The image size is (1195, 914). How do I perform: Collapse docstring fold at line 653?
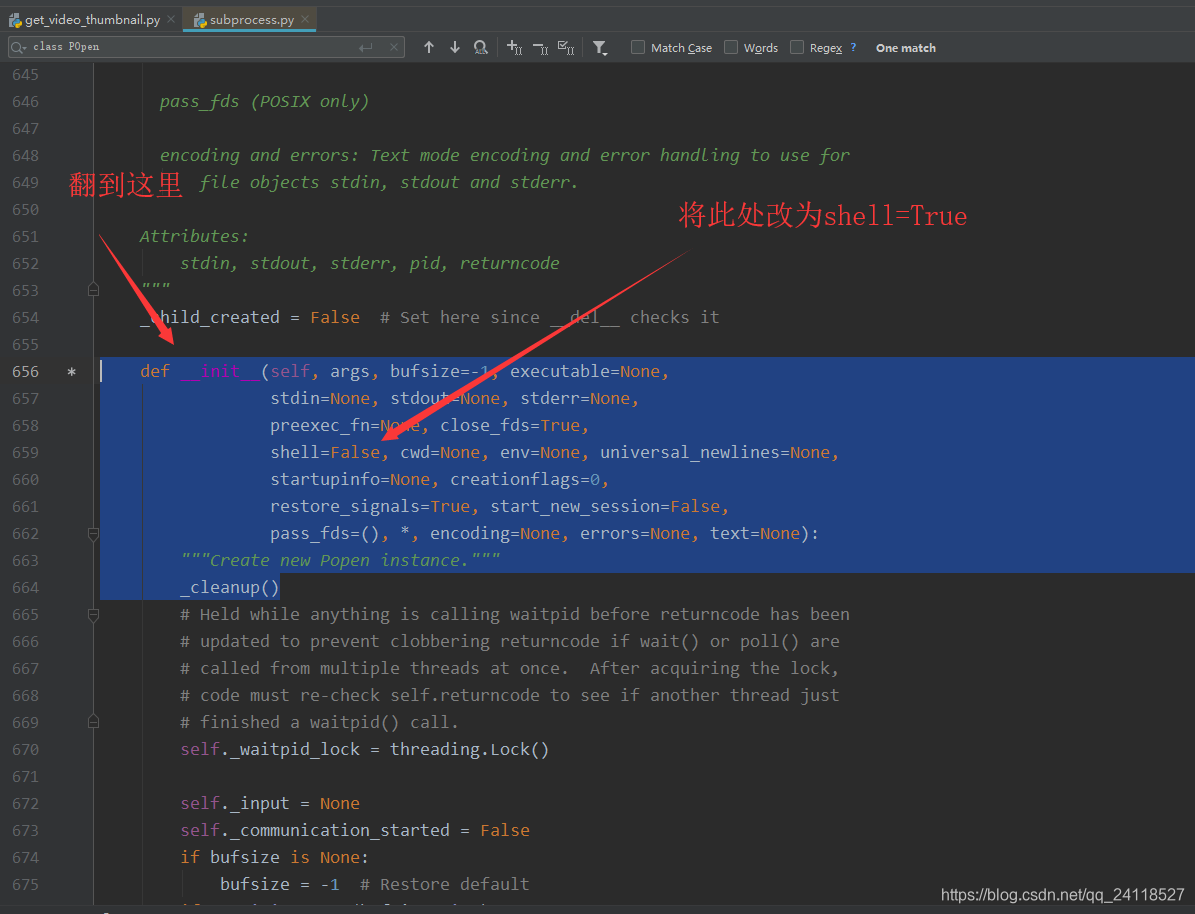coord(93,290)
